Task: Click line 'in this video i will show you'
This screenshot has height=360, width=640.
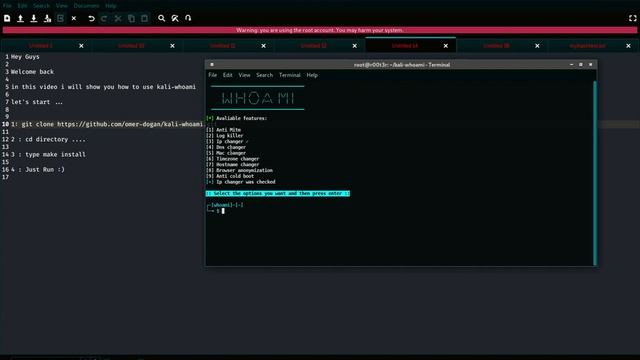Action: [x=103, y=87]
